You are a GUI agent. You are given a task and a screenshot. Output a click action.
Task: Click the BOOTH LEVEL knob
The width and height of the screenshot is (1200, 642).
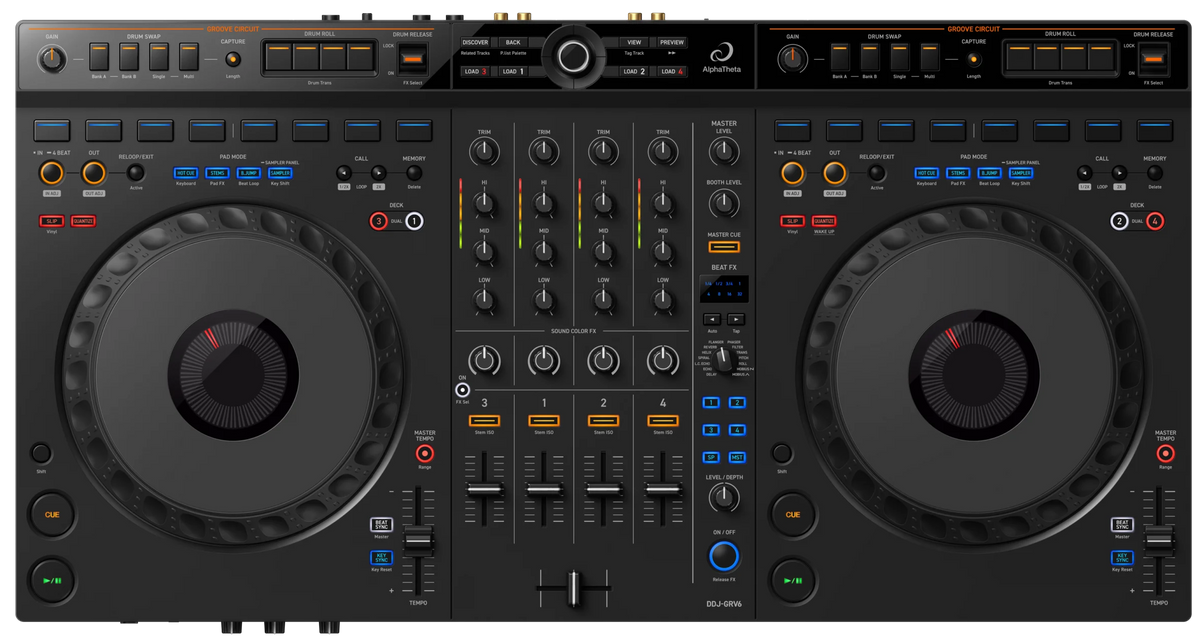tap(724, 202)
